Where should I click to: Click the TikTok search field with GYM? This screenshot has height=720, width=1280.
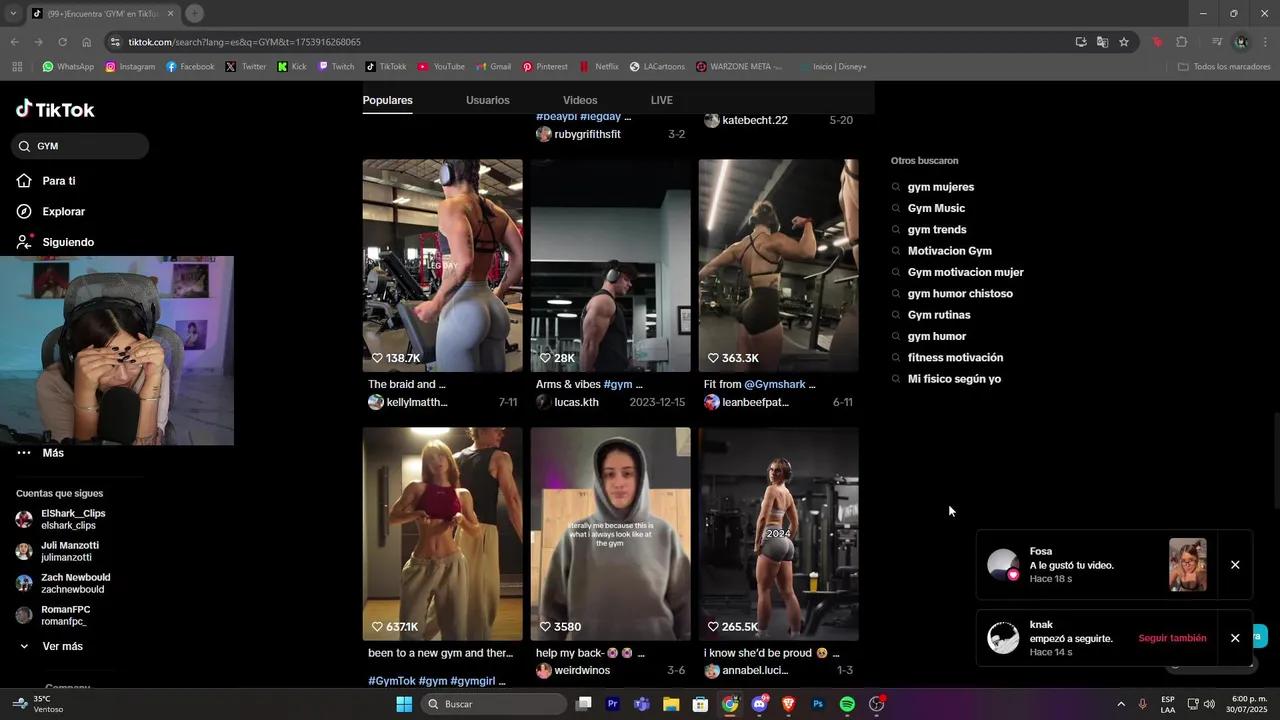coord(80,146)
